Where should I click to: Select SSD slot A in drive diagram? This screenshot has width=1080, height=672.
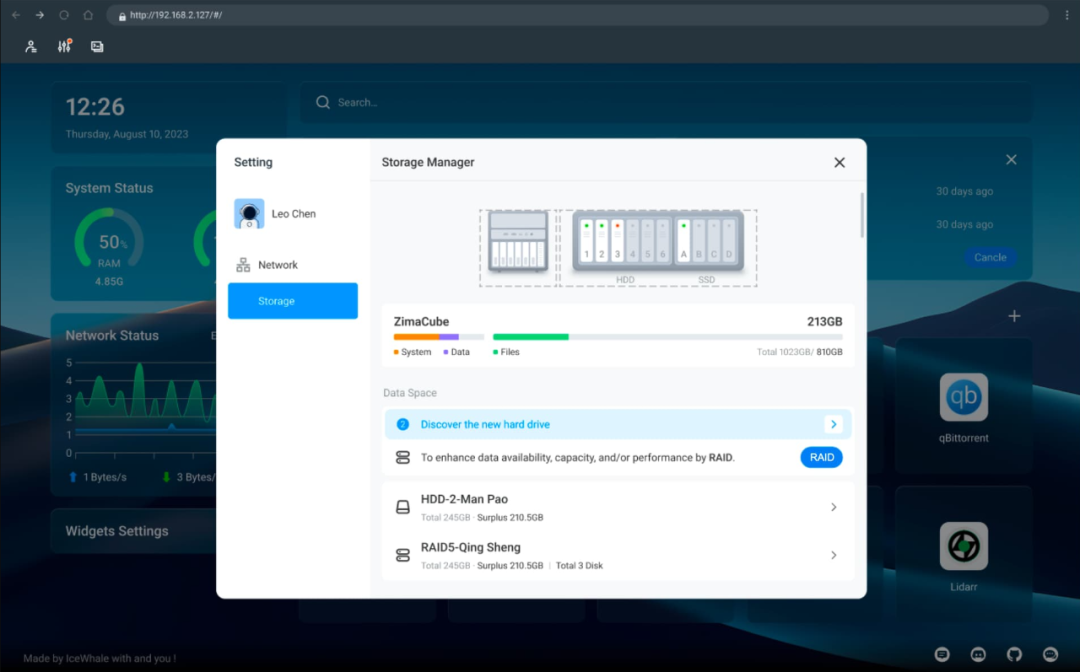click(684, 241)
